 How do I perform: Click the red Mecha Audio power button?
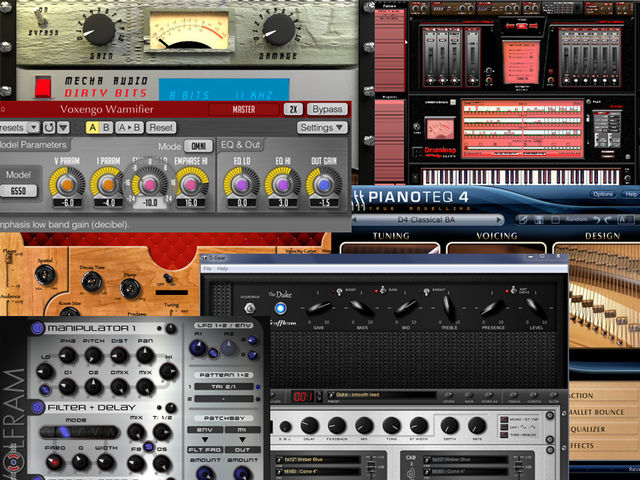[x=43, y=87]
